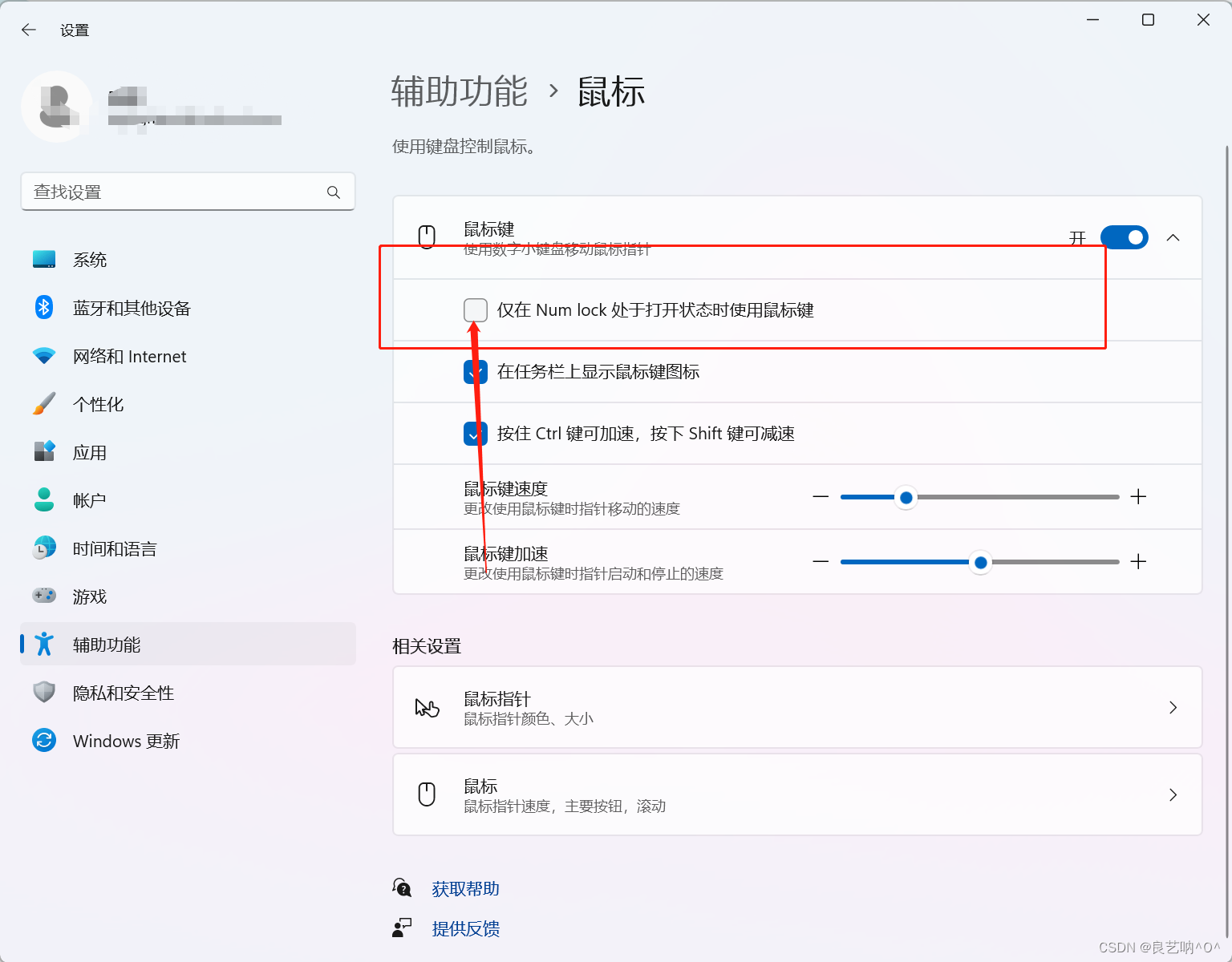Click the globe clock icon for 时间和语言

[44, 548]
